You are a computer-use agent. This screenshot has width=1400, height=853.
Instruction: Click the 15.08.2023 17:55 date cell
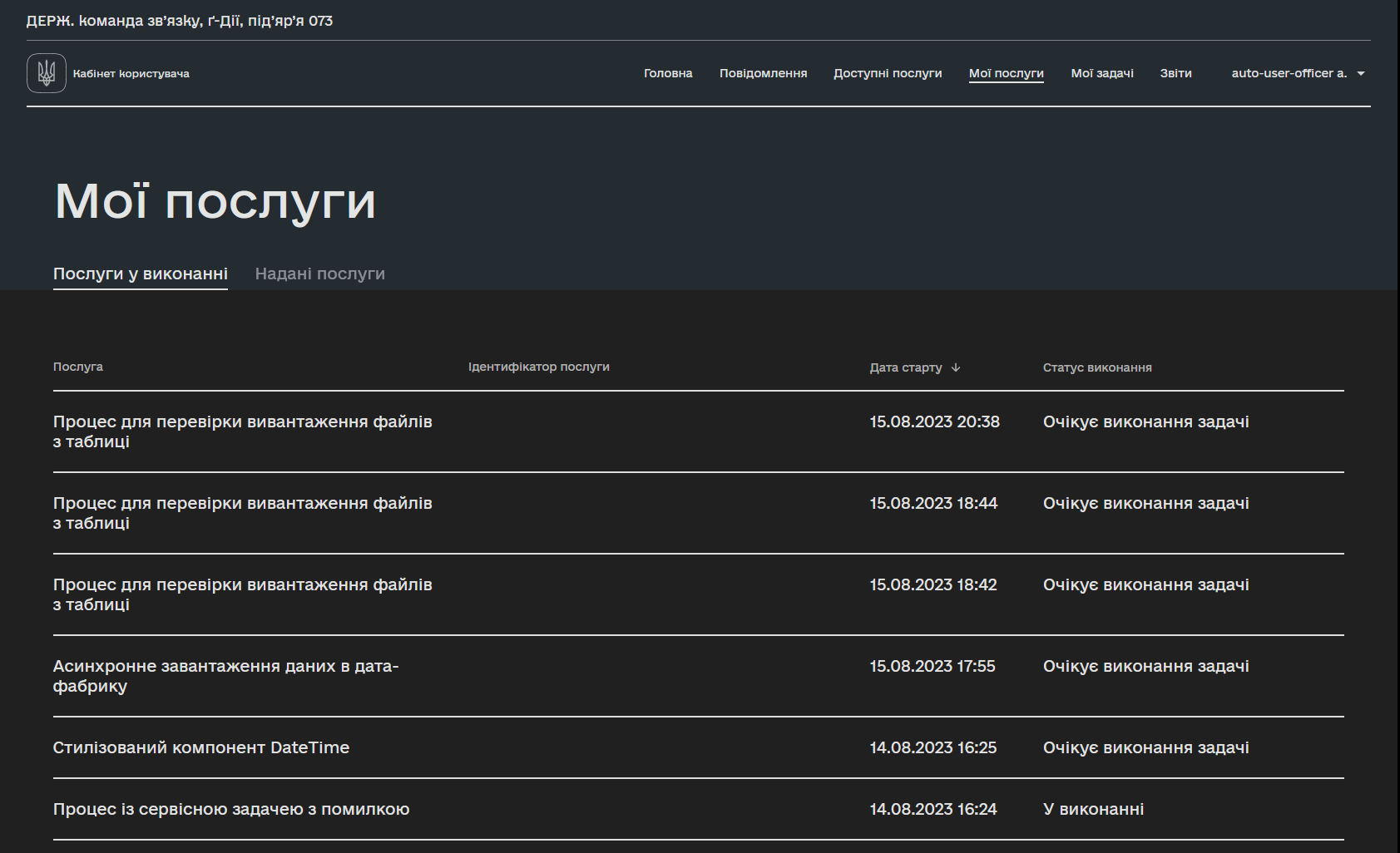point(933,666)
